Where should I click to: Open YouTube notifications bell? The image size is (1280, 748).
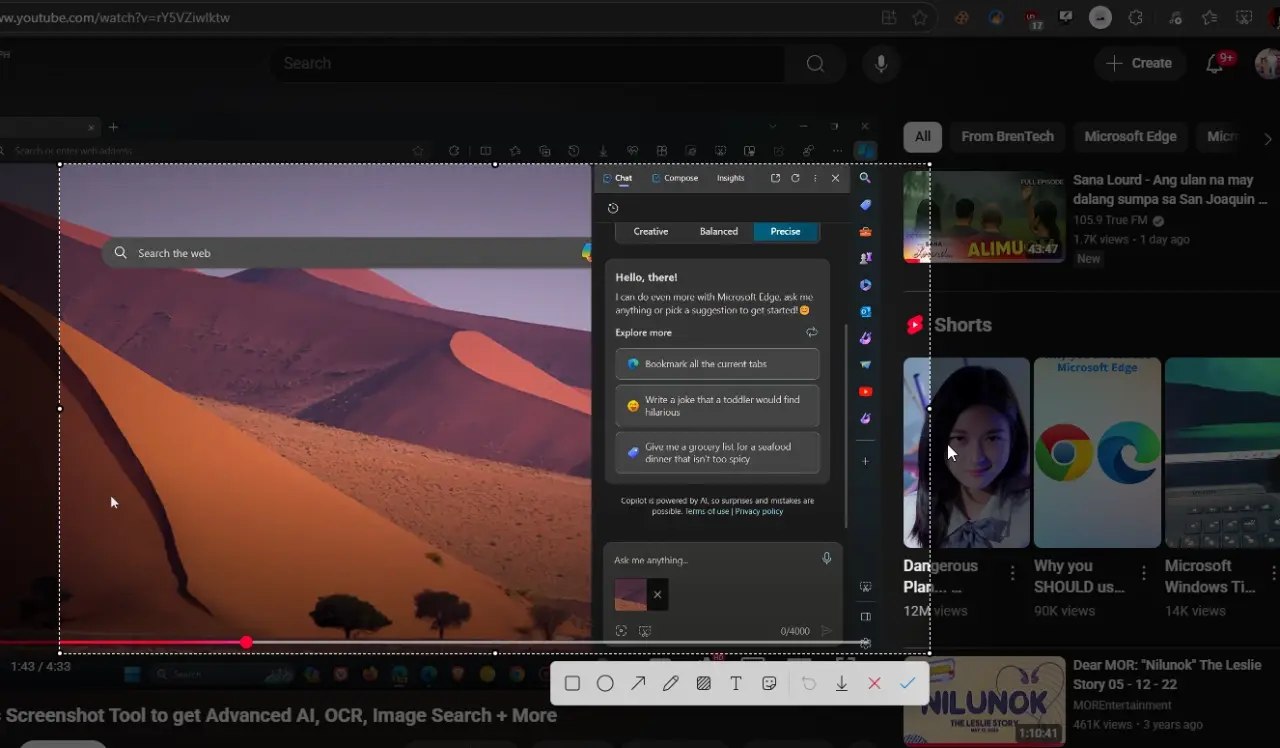pyautogui.click(x=1215, y=63)
